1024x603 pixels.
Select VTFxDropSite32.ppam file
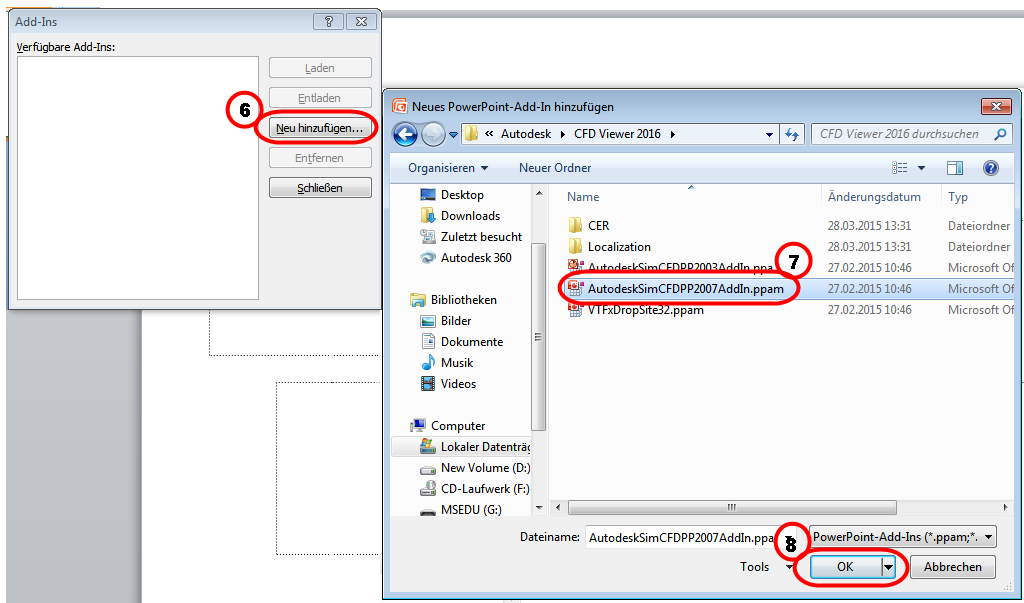(645, 310)
